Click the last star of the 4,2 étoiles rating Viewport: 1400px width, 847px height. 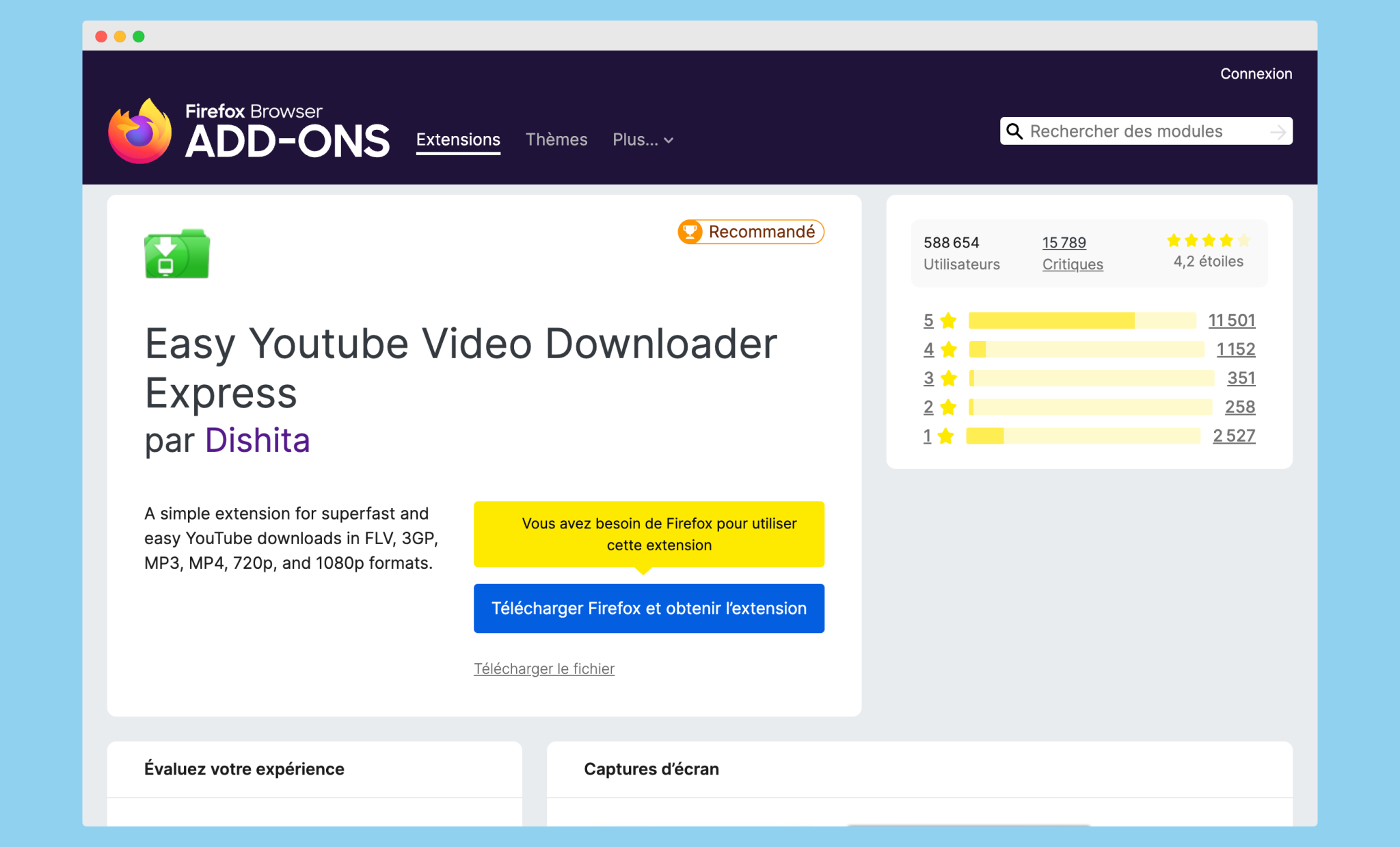click(1245, 241)
